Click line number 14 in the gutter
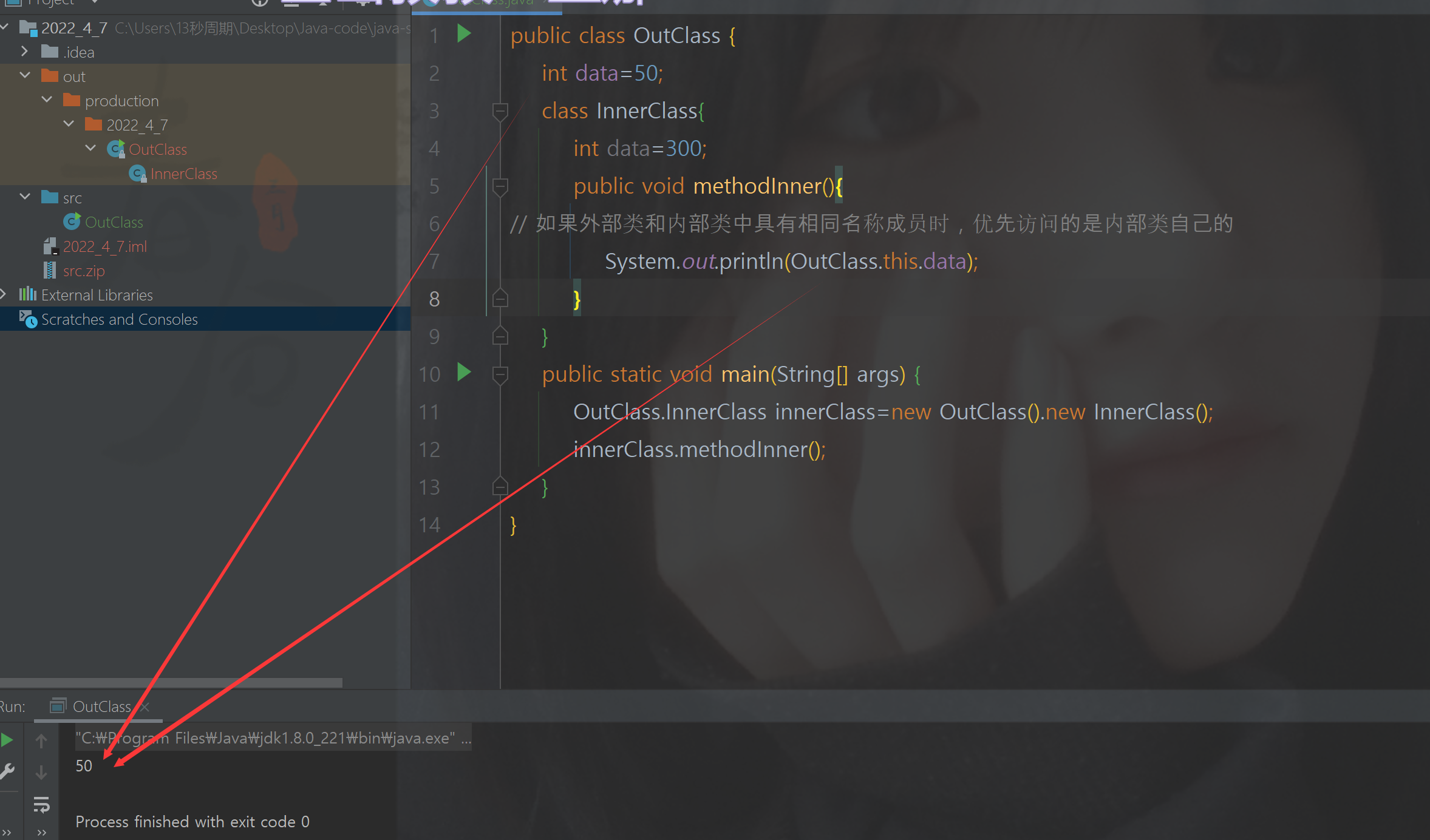This screenshot has width=1430, height=840. (429, 524)
